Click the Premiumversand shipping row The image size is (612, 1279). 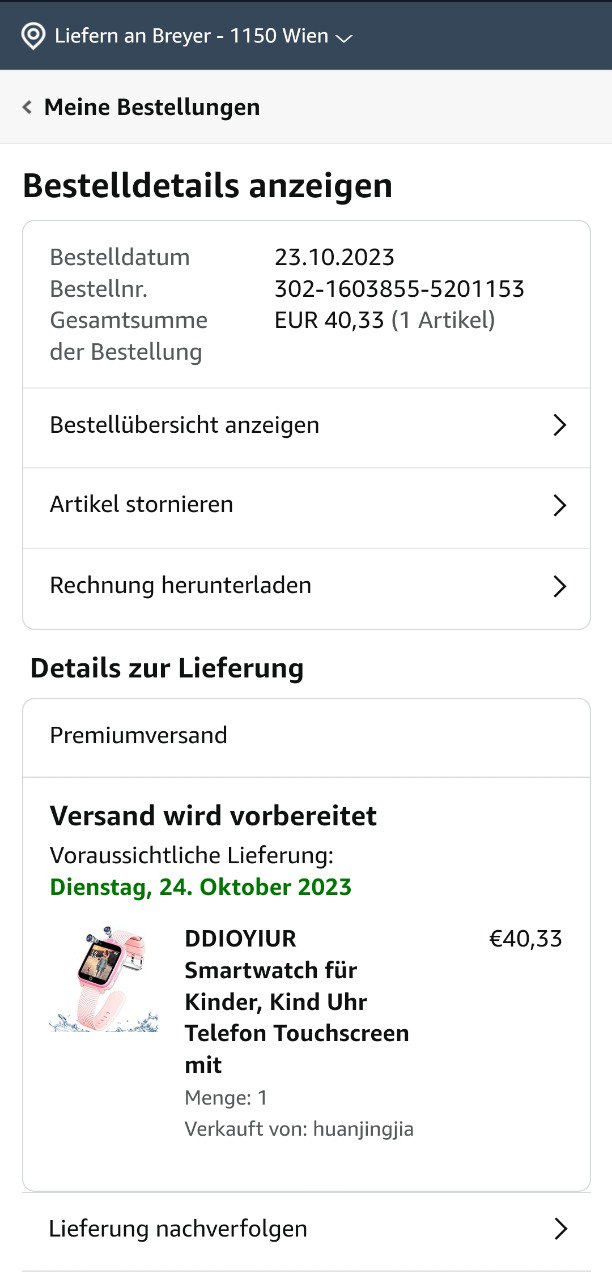(306, 737)
